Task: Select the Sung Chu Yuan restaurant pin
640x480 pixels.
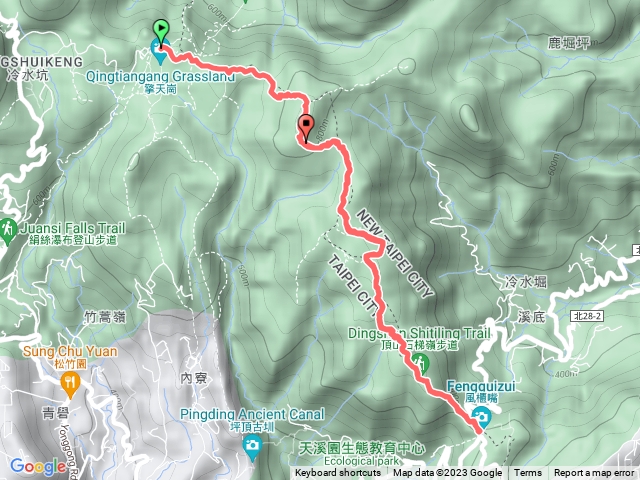Action: point(70,386)
